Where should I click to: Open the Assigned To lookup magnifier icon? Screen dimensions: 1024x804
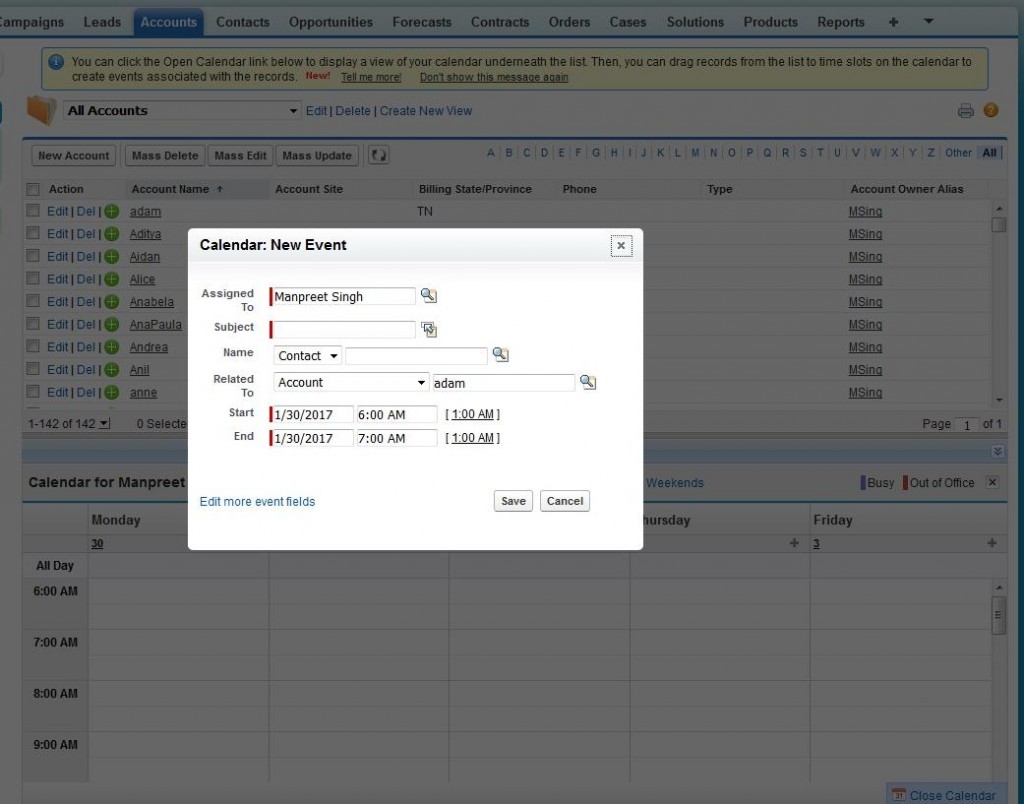(431, 296)
